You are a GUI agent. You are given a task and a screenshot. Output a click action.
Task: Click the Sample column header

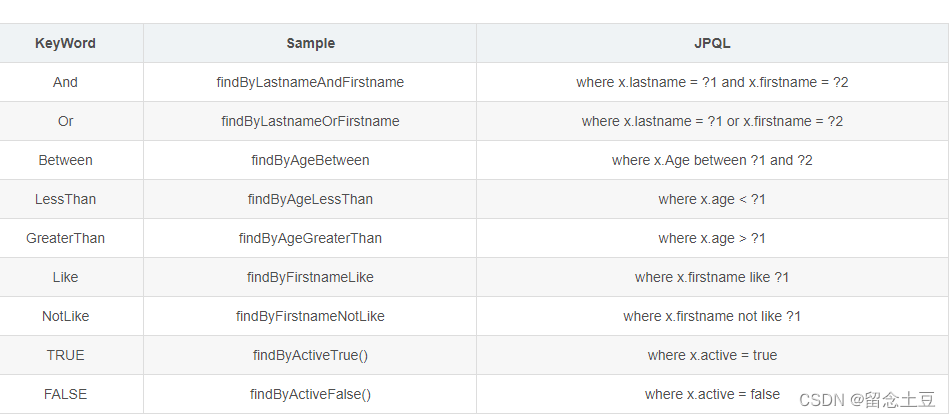(310, 43)
